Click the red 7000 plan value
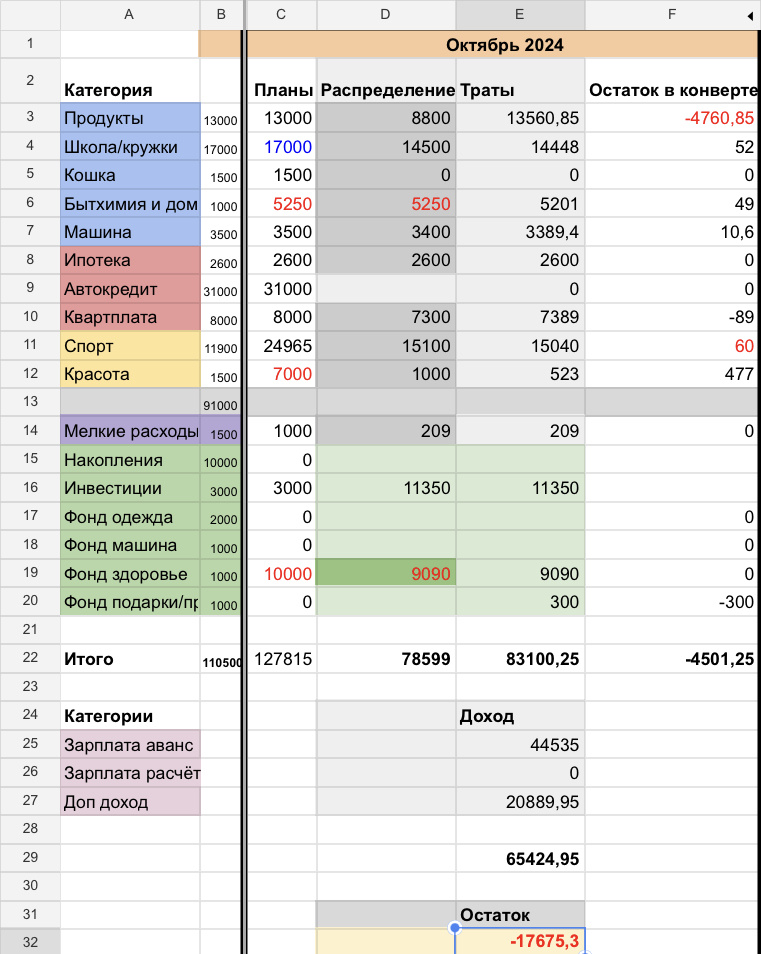The image size is (761, 954). 282,374
